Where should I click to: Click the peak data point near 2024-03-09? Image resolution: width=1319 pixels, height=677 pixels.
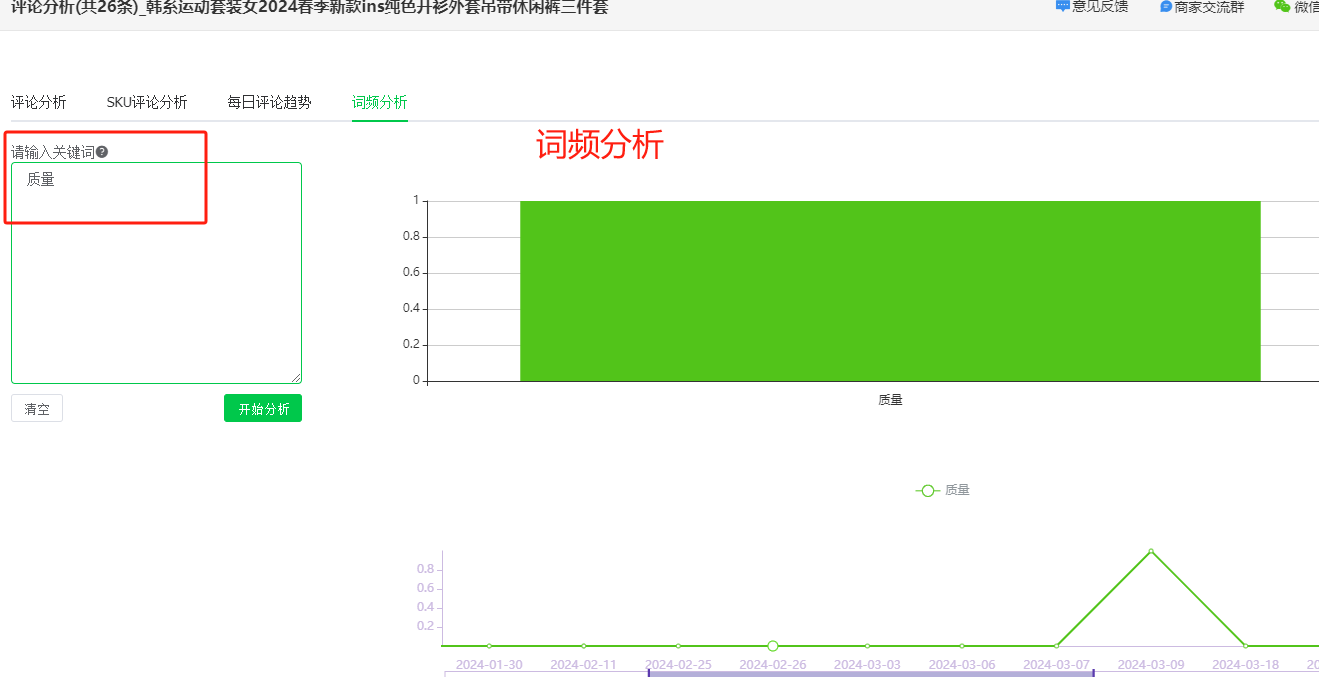point(1151,550)
